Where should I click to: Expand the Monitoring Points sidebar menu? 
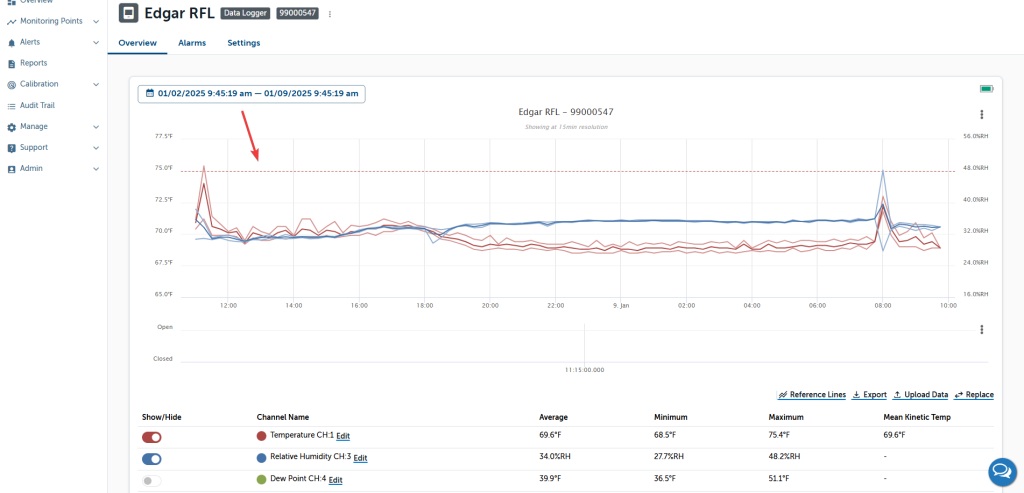[95, 21]
